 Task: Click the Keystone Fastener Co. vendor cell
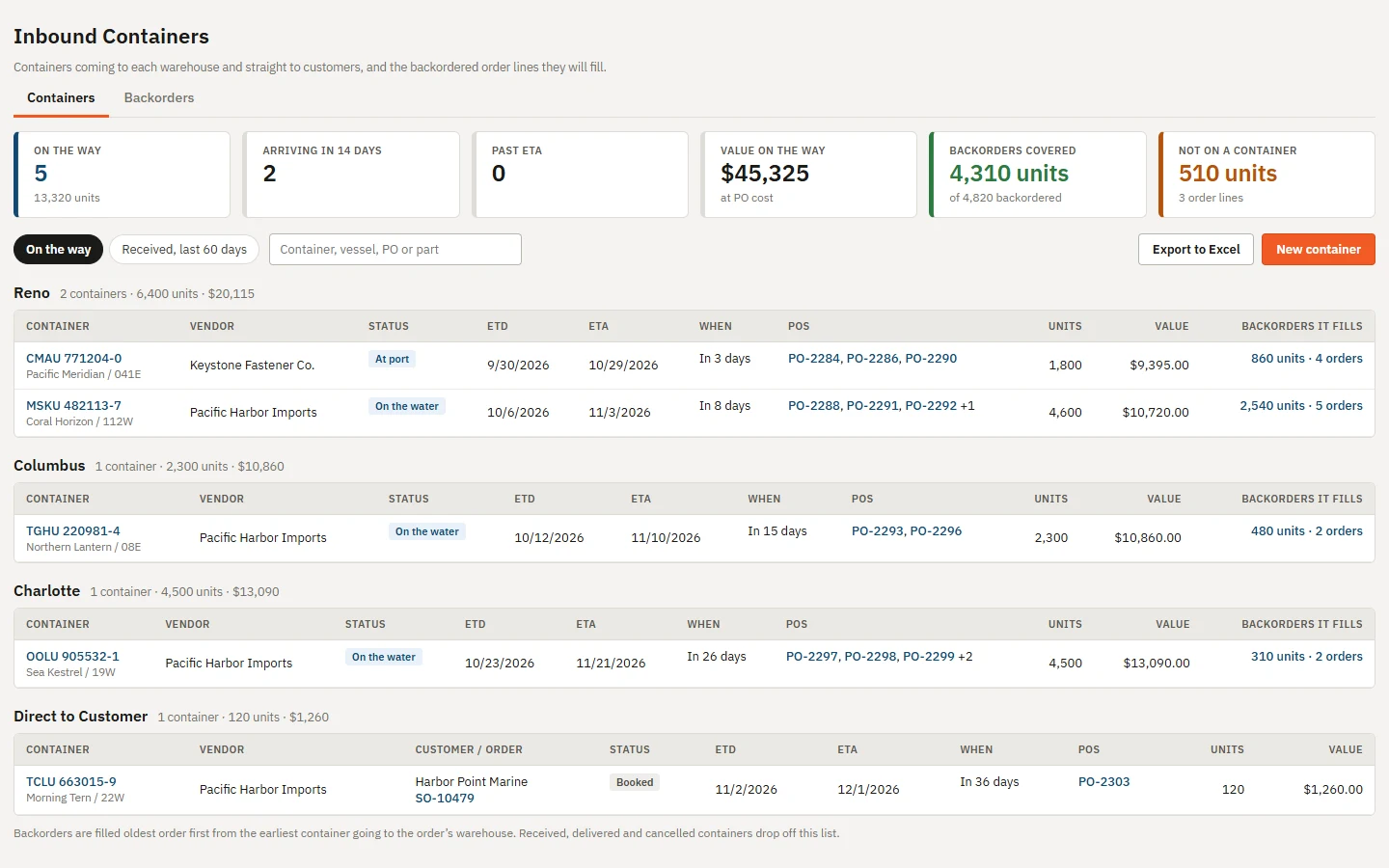point(253,366)
